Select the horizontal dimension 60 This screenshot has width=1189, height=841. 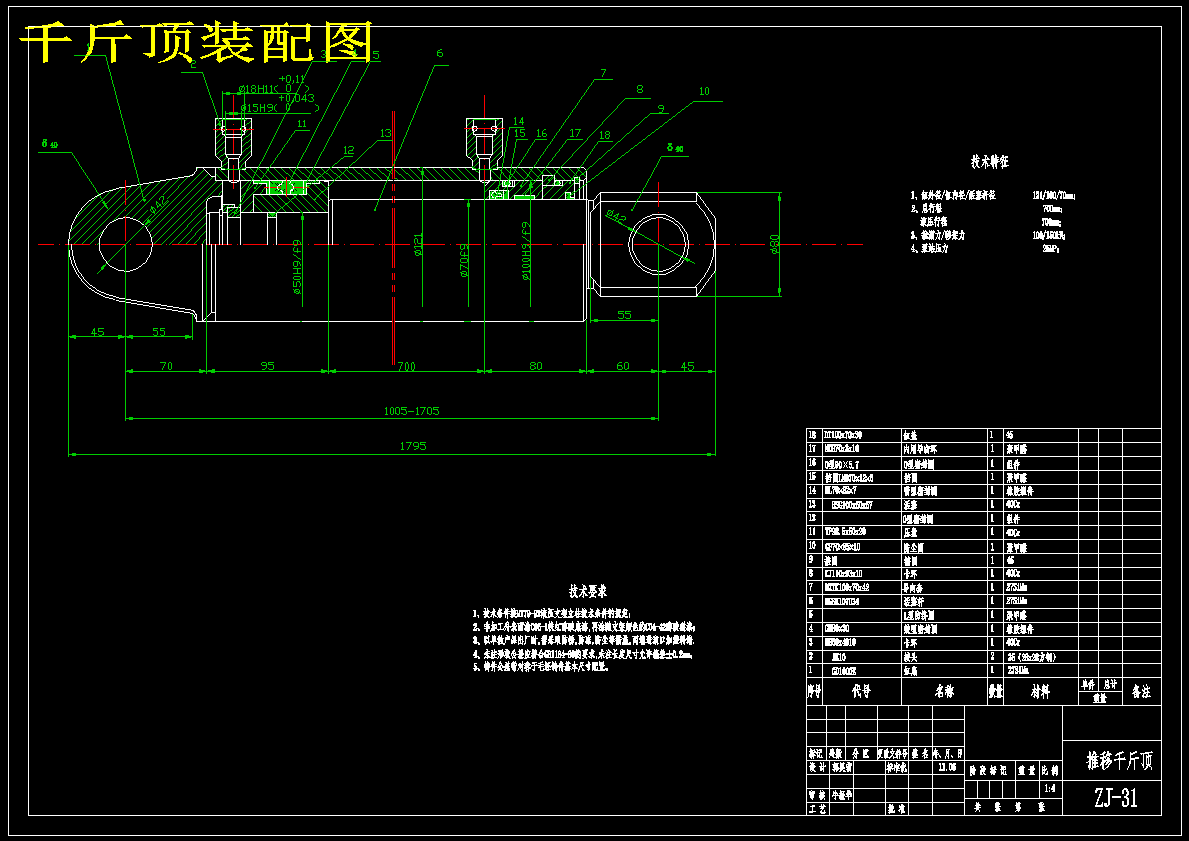pyautogui.click(x=623, y=366)
